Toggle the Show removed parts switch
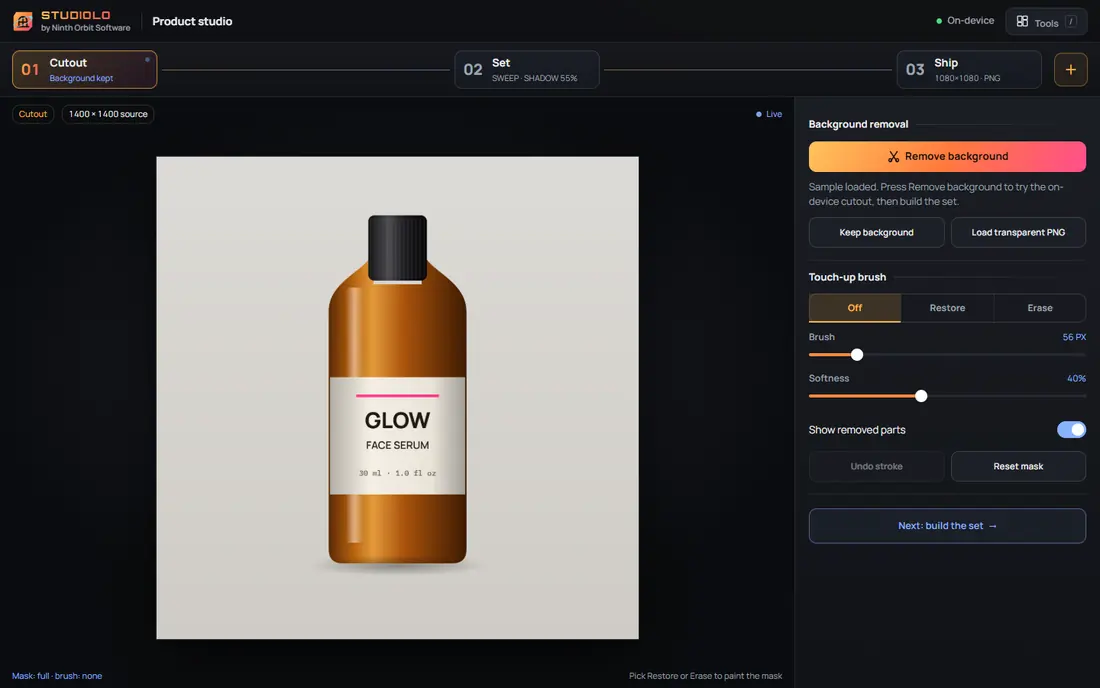1100x688 pixels. point(1071,430)
